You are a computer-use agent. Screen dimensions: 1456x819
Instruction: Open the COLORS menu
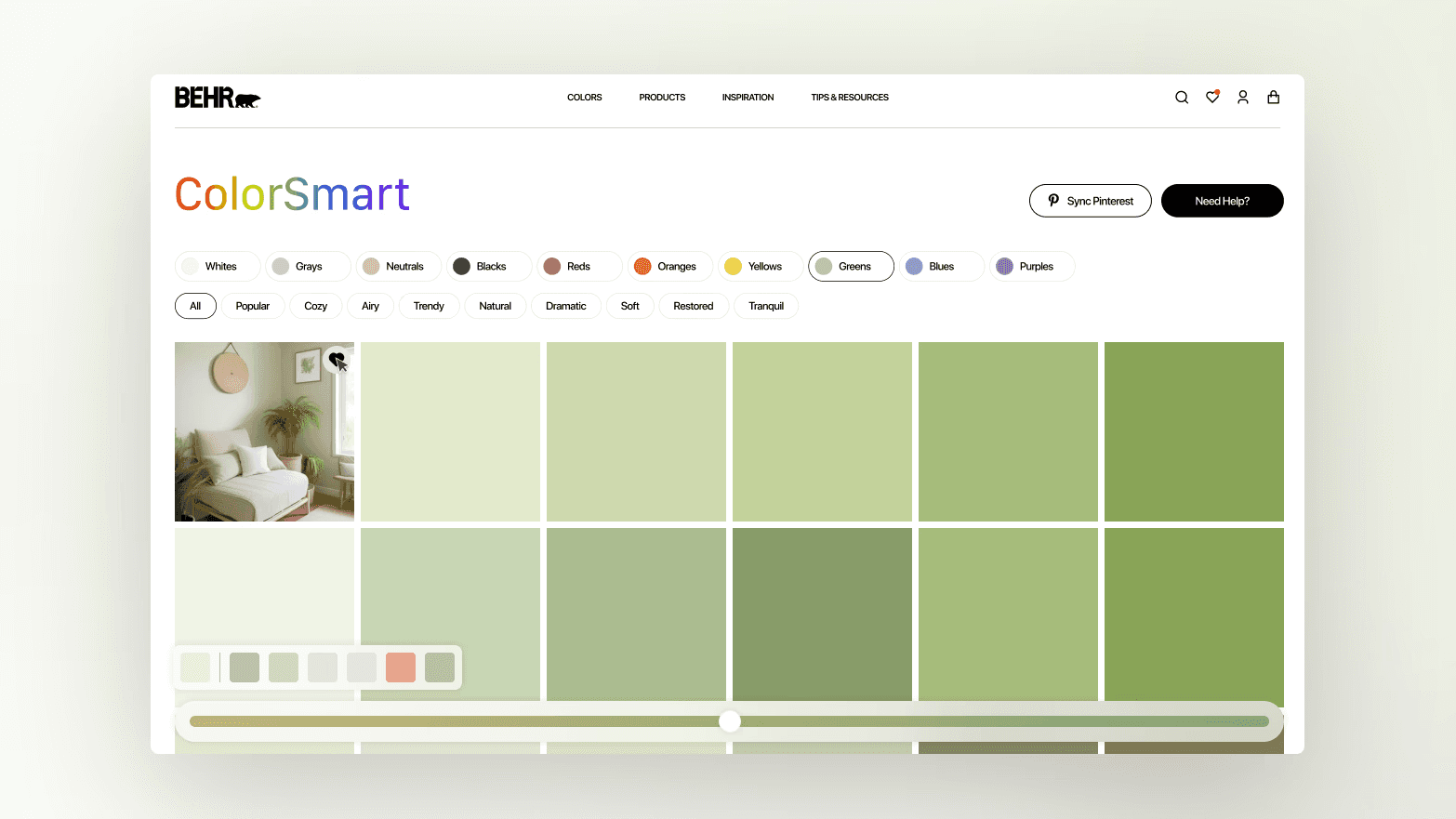[x=585, y=98]
